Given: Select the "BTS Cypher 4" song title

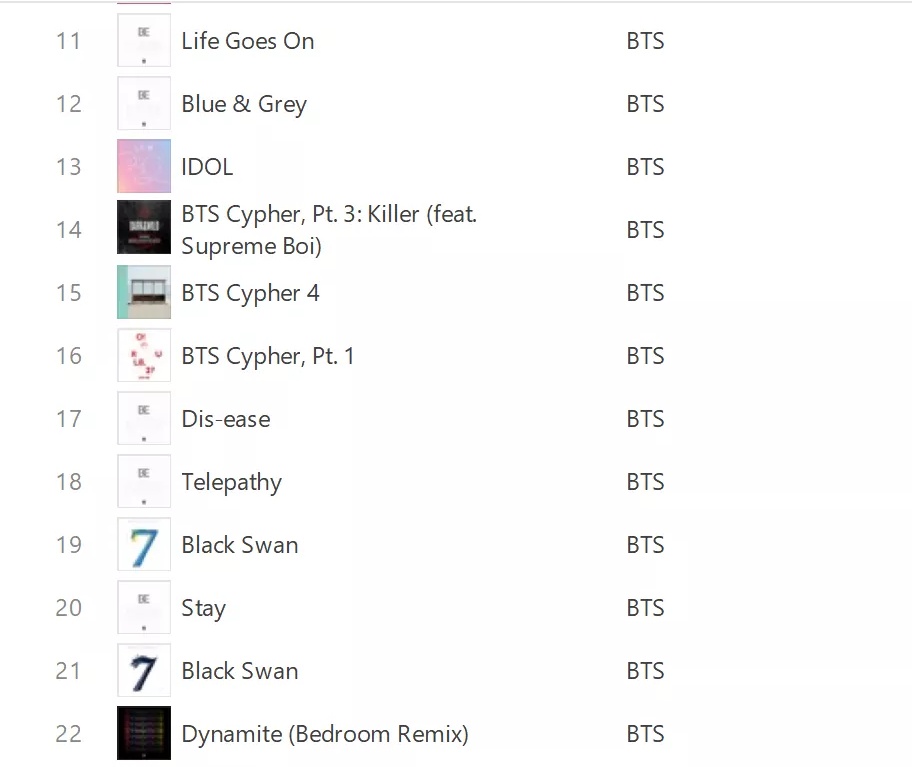Looking at the screenshot, I should point(250,292).
